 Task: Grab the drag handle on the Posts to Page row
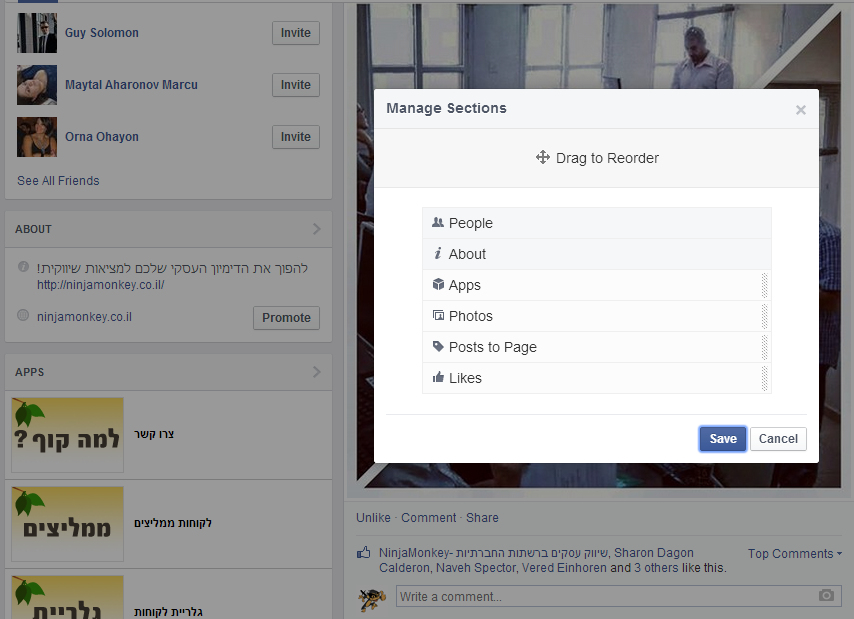pos(764,347)
